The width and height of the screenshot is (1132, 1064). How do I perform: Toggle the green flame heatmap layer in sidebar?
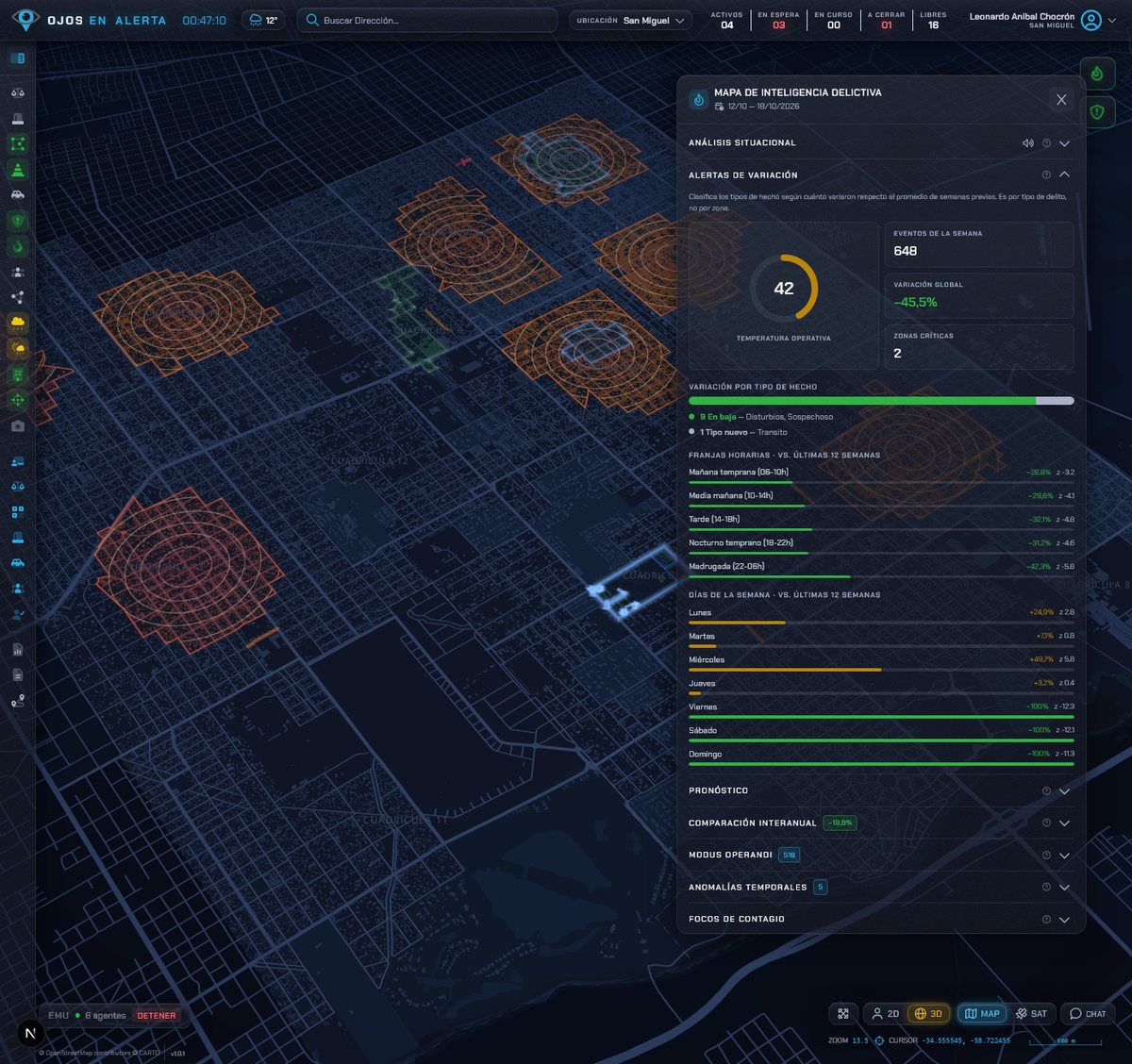point(18,246)
